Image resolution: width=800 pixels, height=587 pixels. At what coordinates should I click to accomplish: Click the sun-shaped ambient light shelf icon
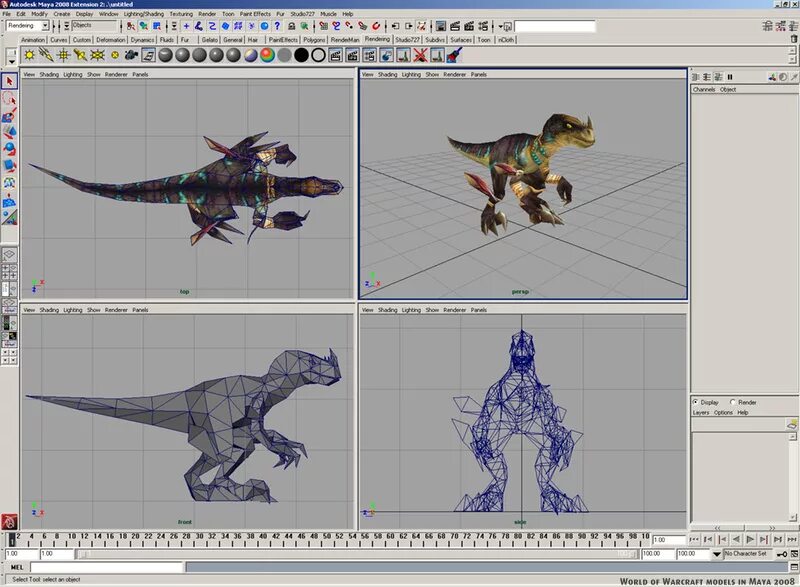(x=30, y=55)
